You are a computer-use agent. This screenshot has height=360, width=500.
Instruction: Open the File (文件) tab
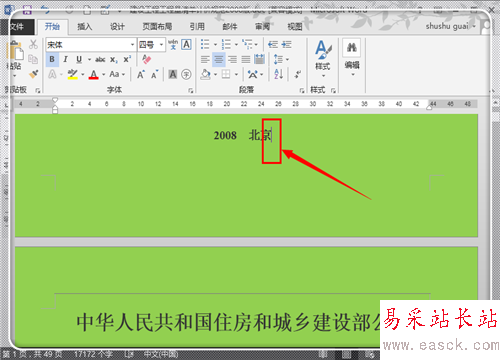point(17,27)
